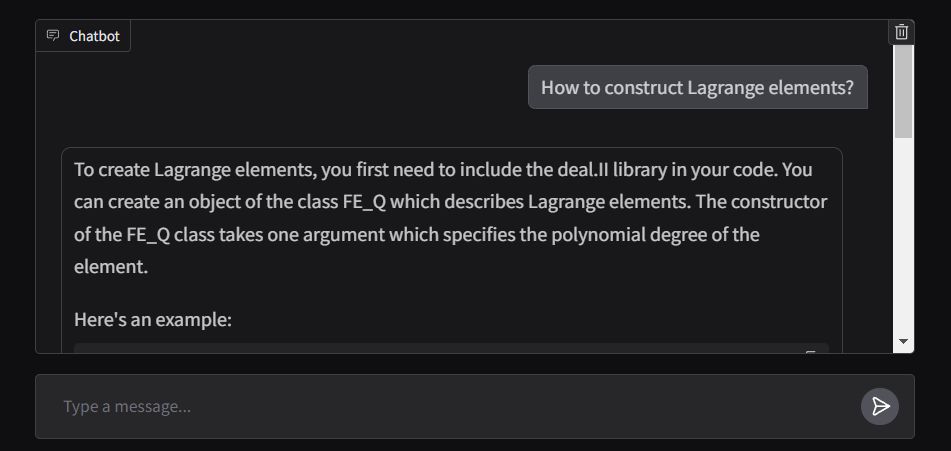Click the scrollbar down arrow

pos(904,341)
